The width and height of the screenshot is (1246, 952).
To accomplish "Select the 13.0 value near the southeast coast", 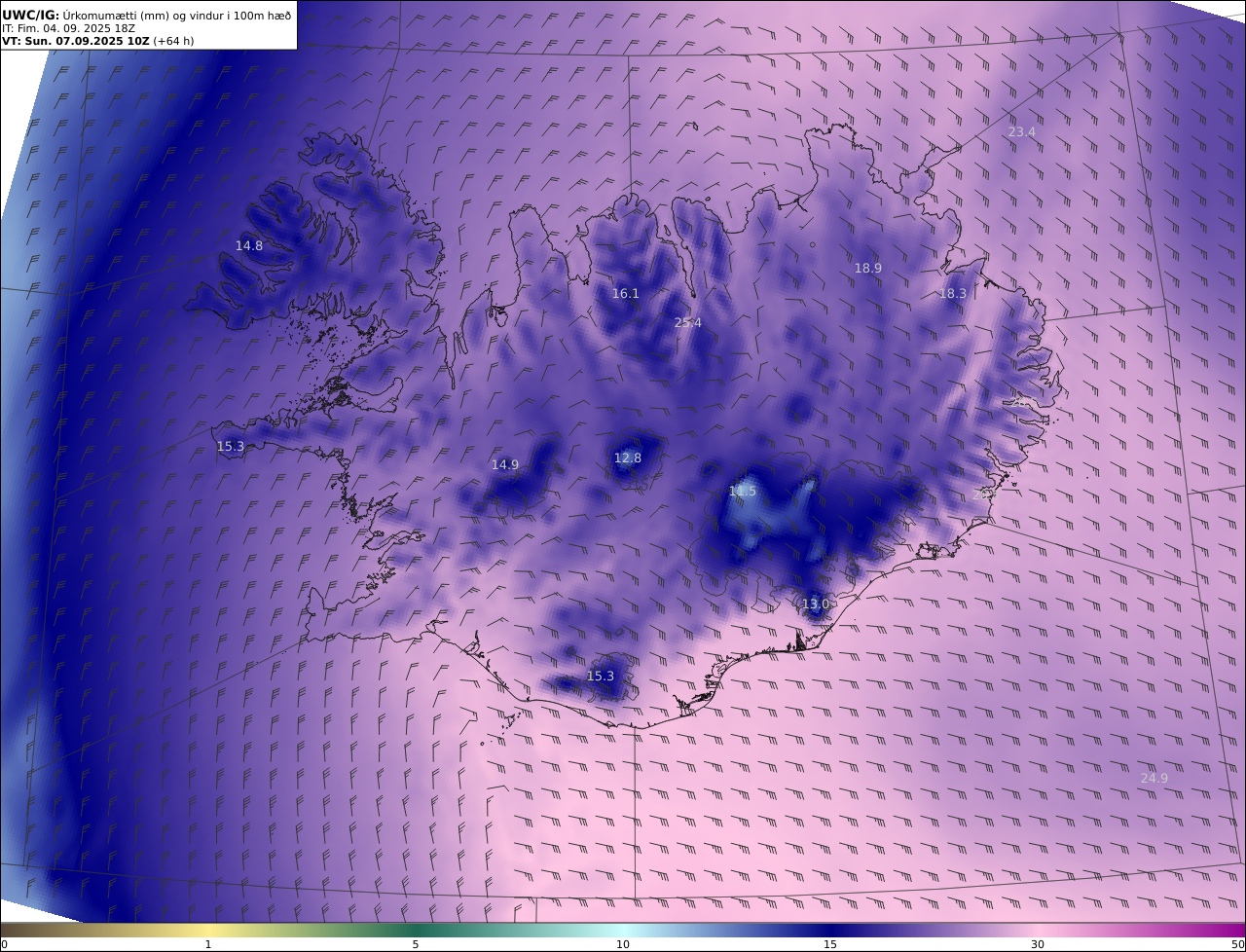I will [816, 604].
